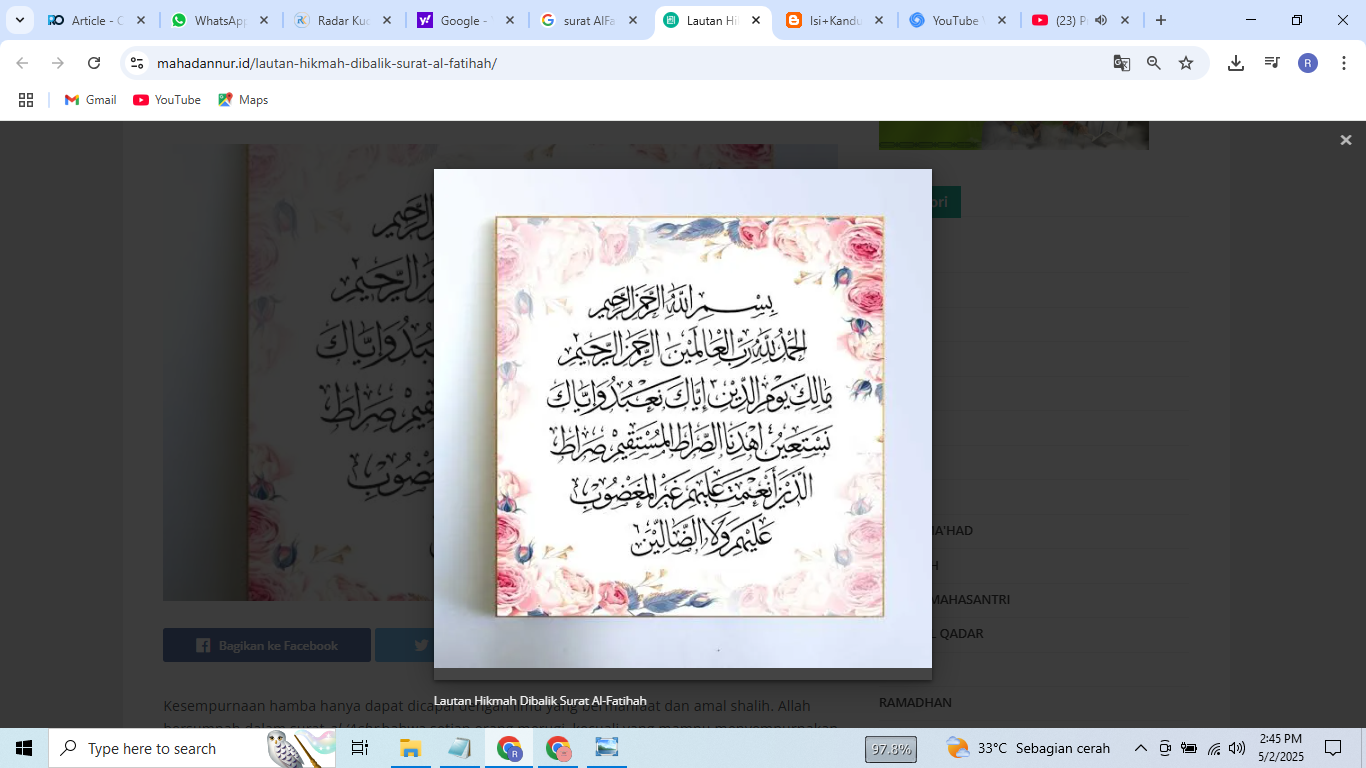
Task: Click the Type here to search box
Action: point(194,748)
